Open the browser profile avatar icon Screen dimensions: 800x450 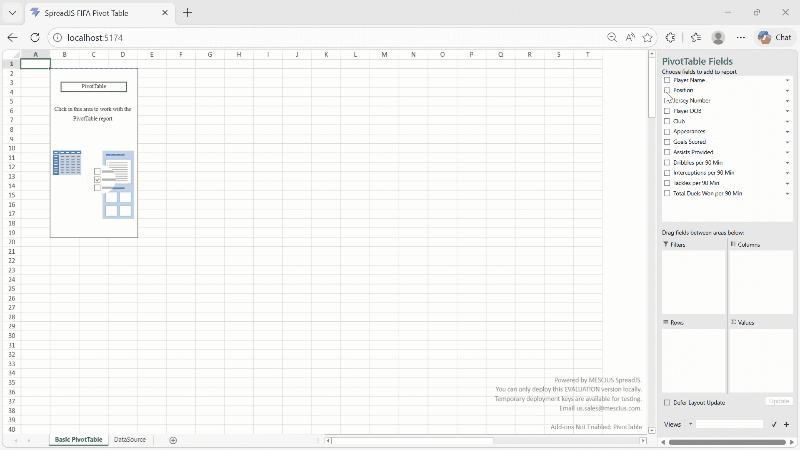pyautogui.click(x=718, y=37)
